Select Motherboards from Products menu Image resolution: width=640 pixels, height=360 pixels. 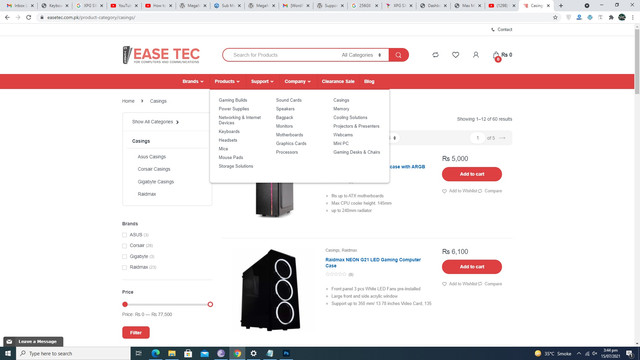click(x=289, y=135)
